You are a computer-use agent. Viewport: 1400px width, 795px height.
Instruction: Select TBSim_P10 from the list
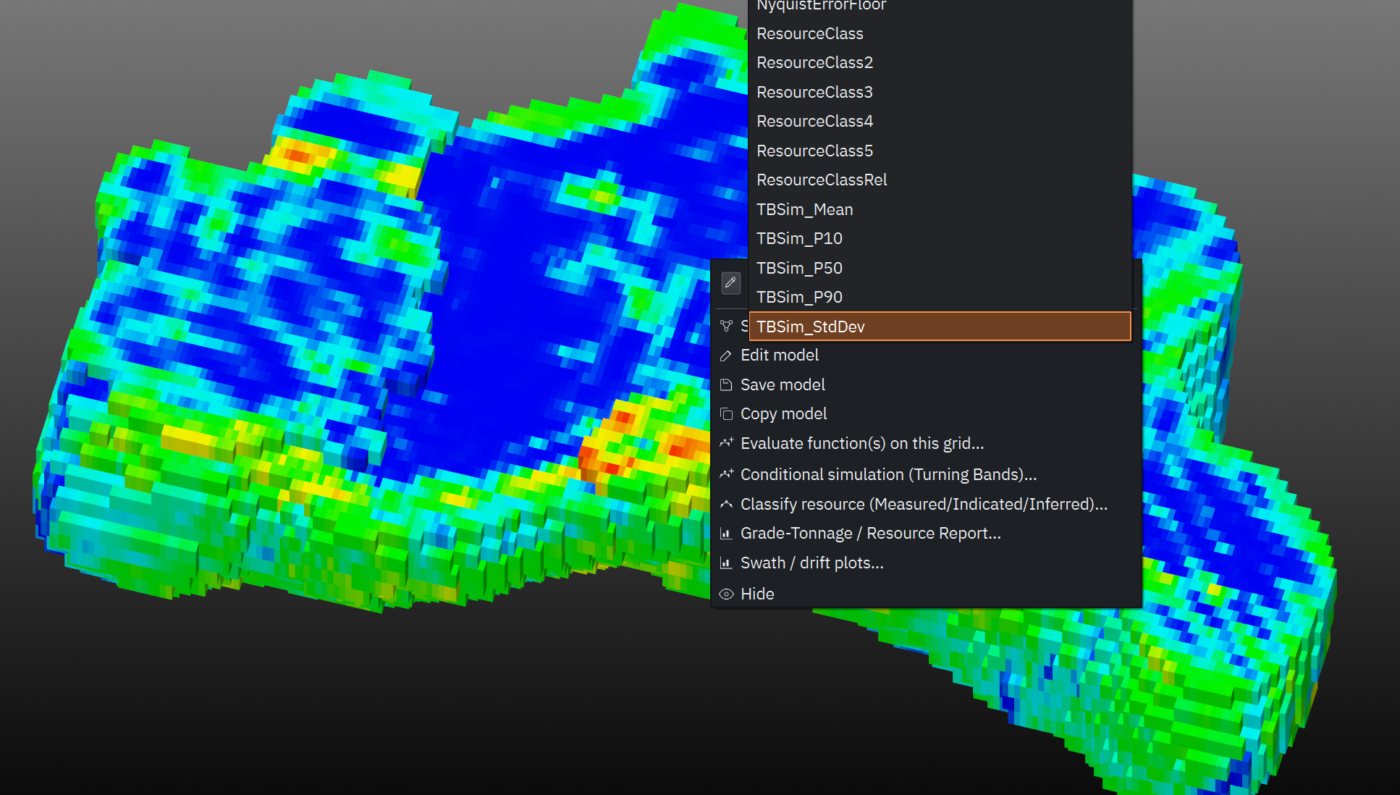(x=940, y=238)
